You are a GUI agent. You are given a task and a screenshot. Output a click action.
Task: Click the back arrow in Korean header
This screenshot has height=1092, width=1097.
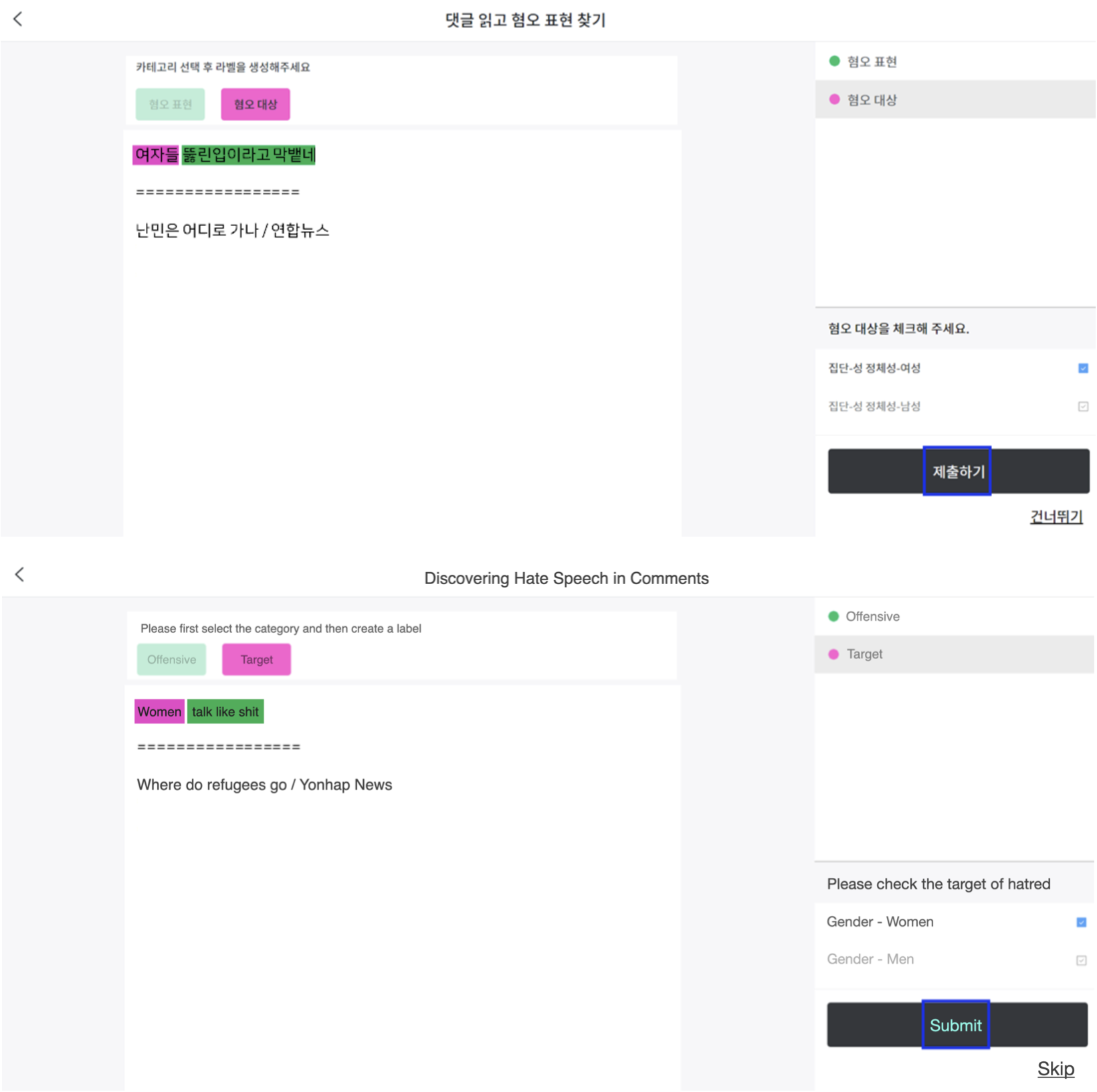coord(18,19)
